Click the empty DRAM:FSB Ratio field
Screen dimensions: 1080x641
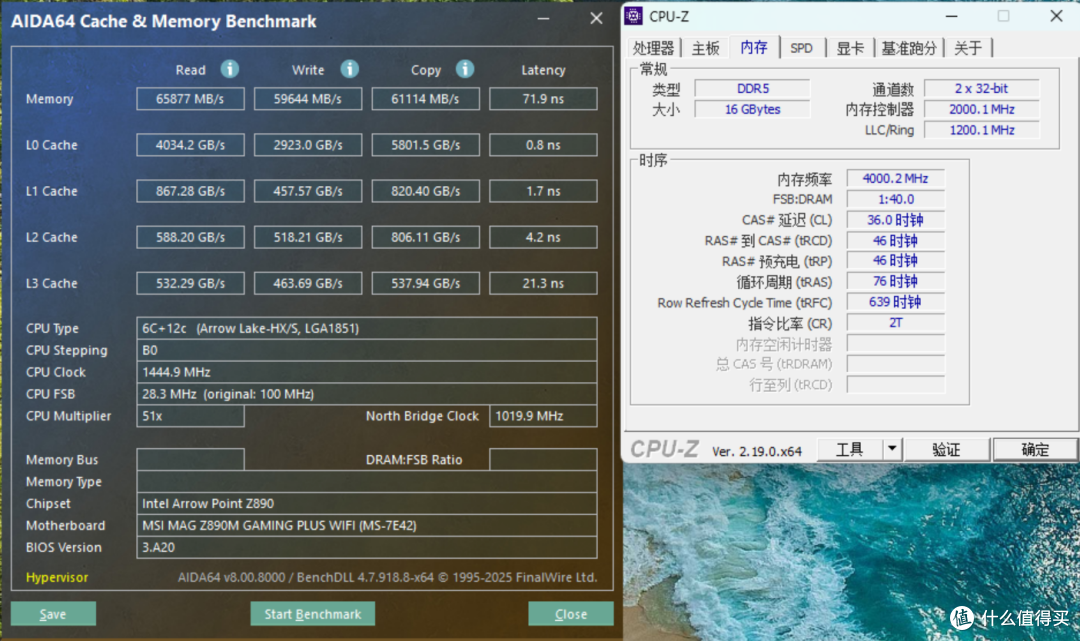(x=543, y=459)
